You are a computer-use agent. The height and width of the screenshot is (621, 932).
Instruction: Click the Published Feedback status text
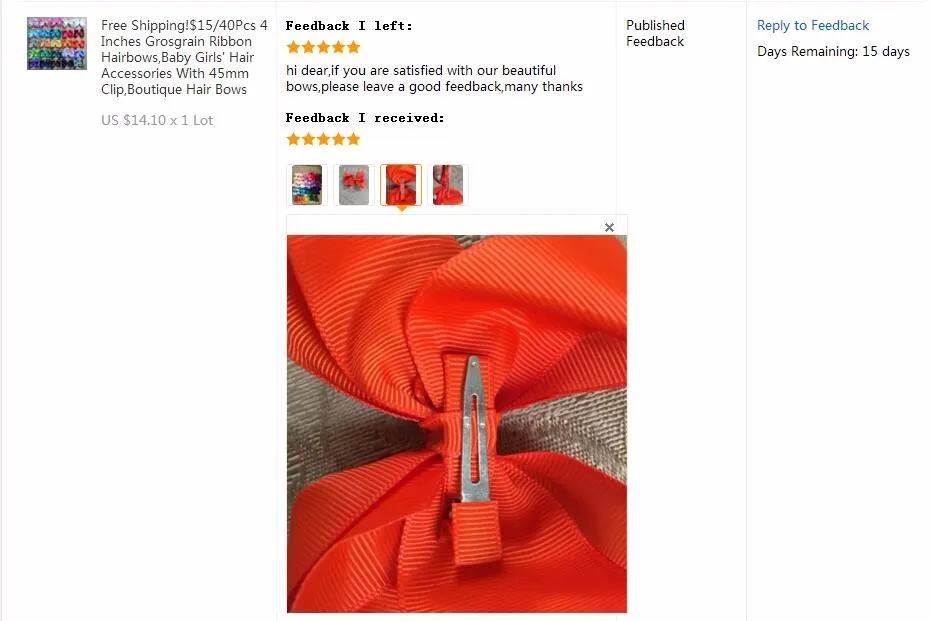(655, 33)
